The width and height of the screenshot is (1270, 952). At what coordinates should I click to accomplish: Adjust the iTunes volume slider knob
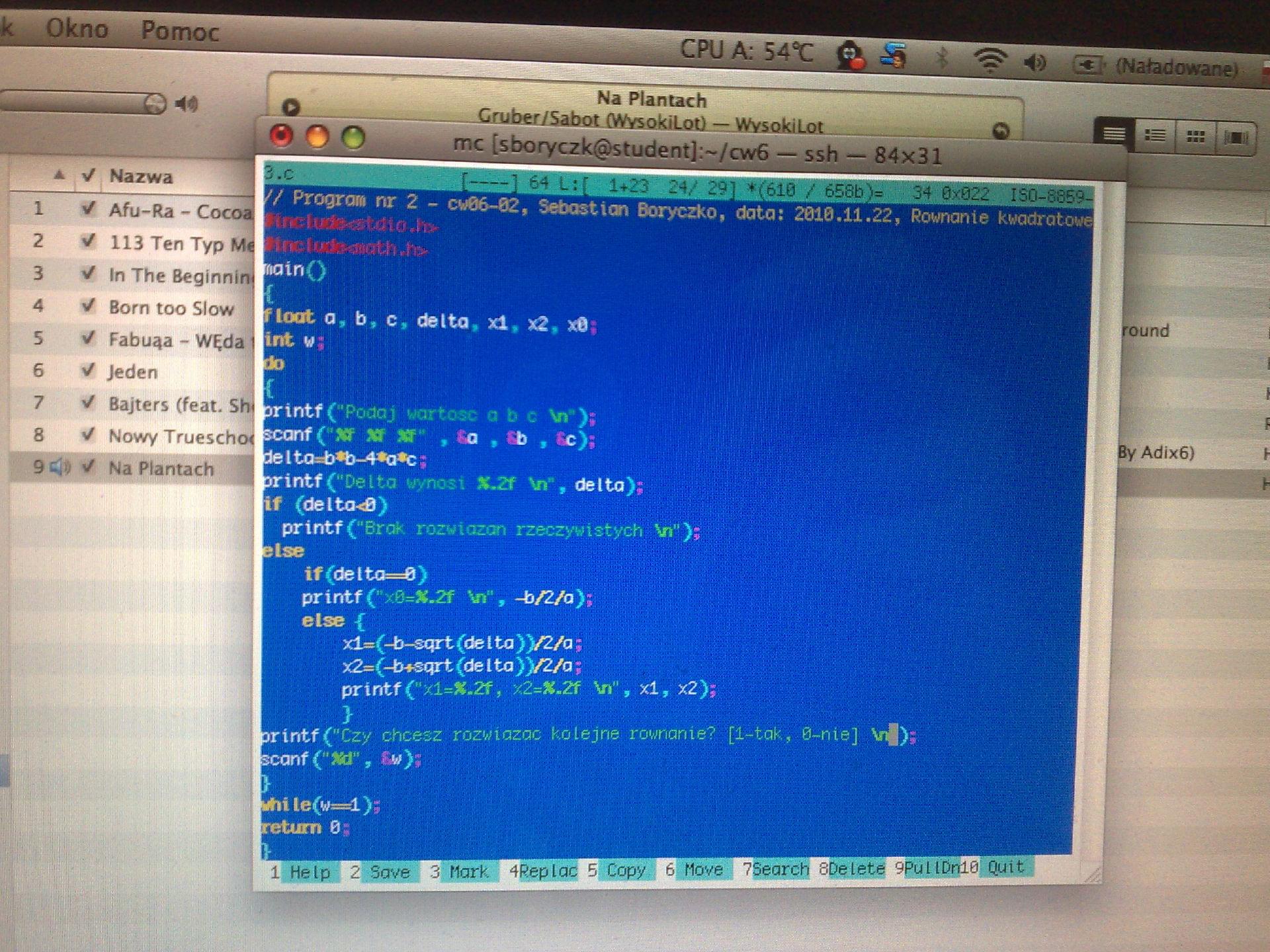coord(155,104)
